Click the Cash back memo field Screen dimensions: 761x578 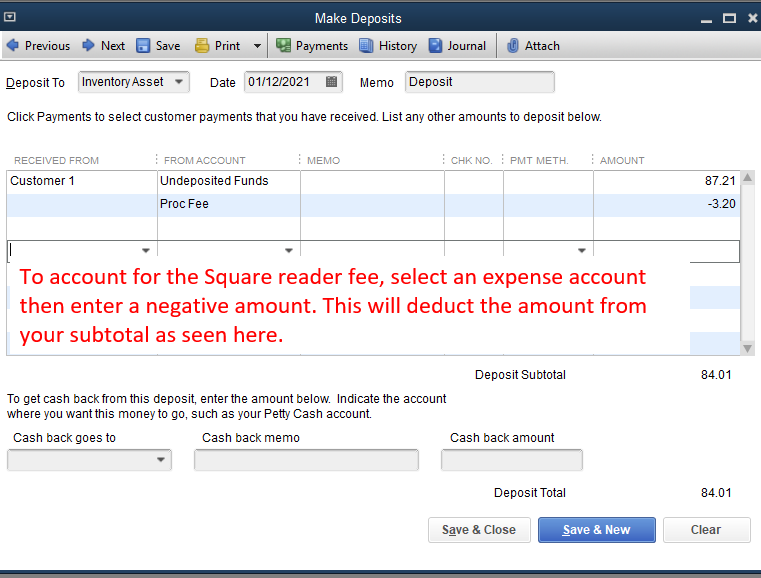coord(306,460)
